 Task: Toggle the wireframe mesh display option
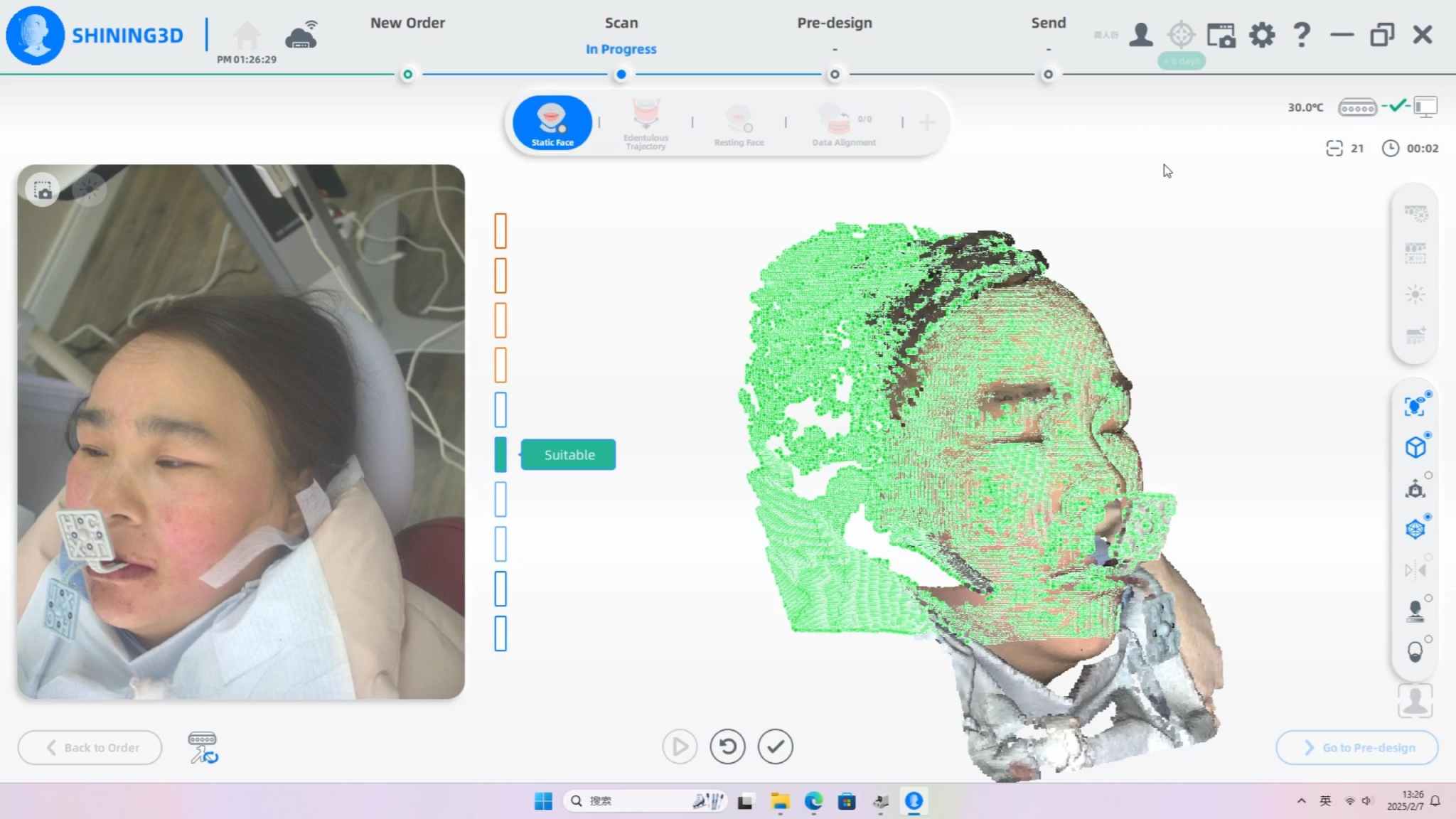coord(1415,529)
